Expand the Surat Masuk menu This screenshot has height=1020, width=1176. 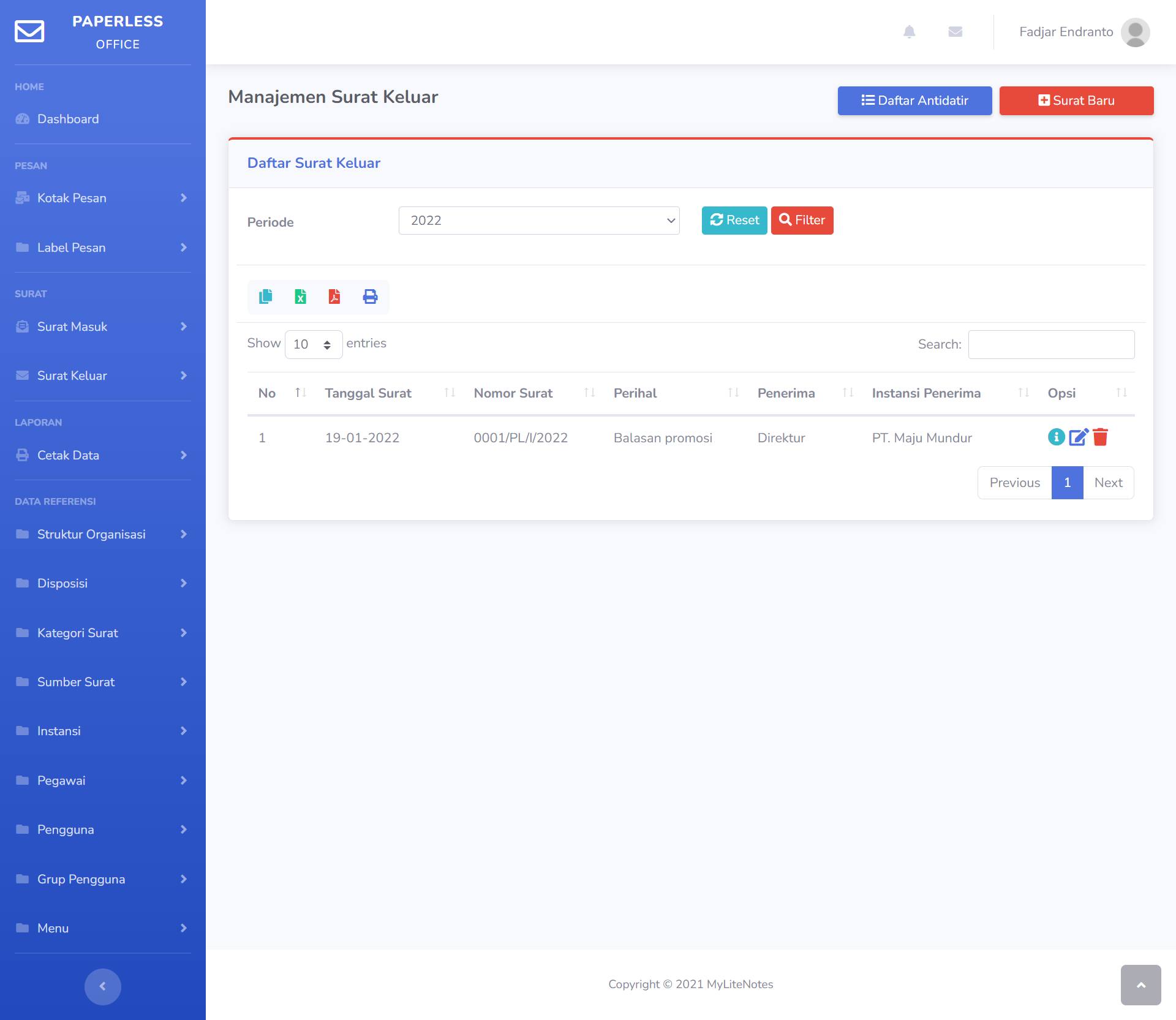pyautogui.click(x=103, y=327)
